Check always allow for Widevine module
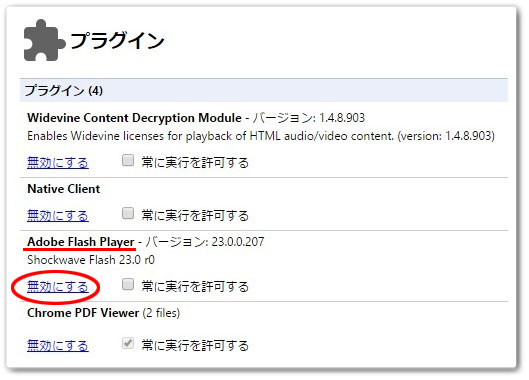 point(128,160)
